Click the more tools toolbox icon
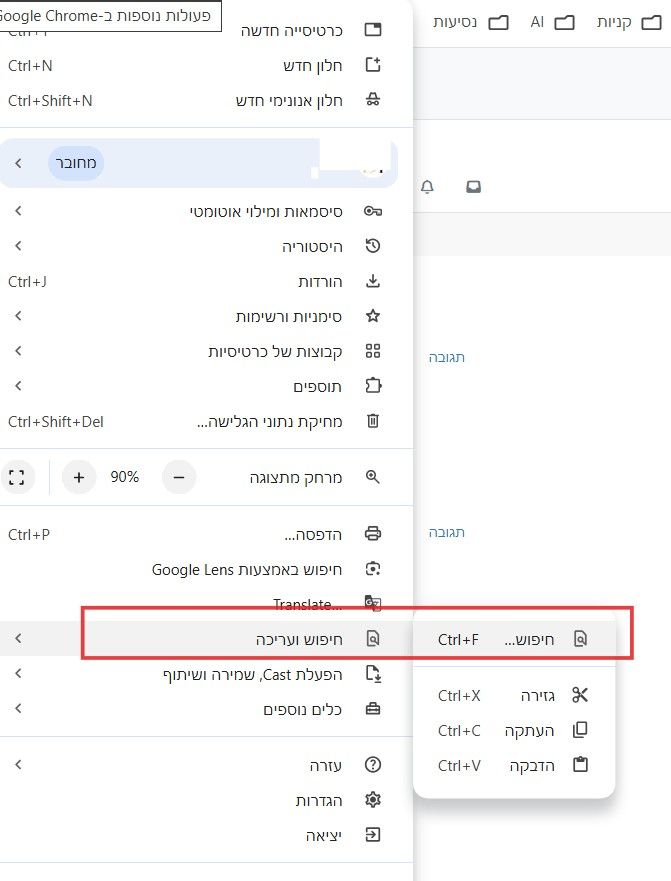 pyautogui.click(x=373, y=709)
